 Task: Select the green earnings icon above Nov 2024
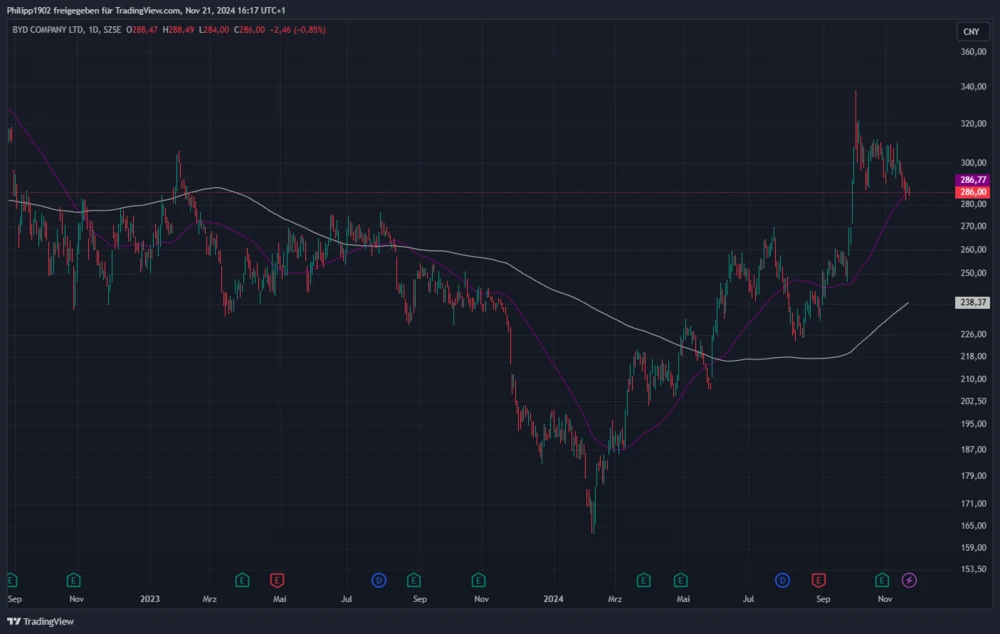(882, 579)
